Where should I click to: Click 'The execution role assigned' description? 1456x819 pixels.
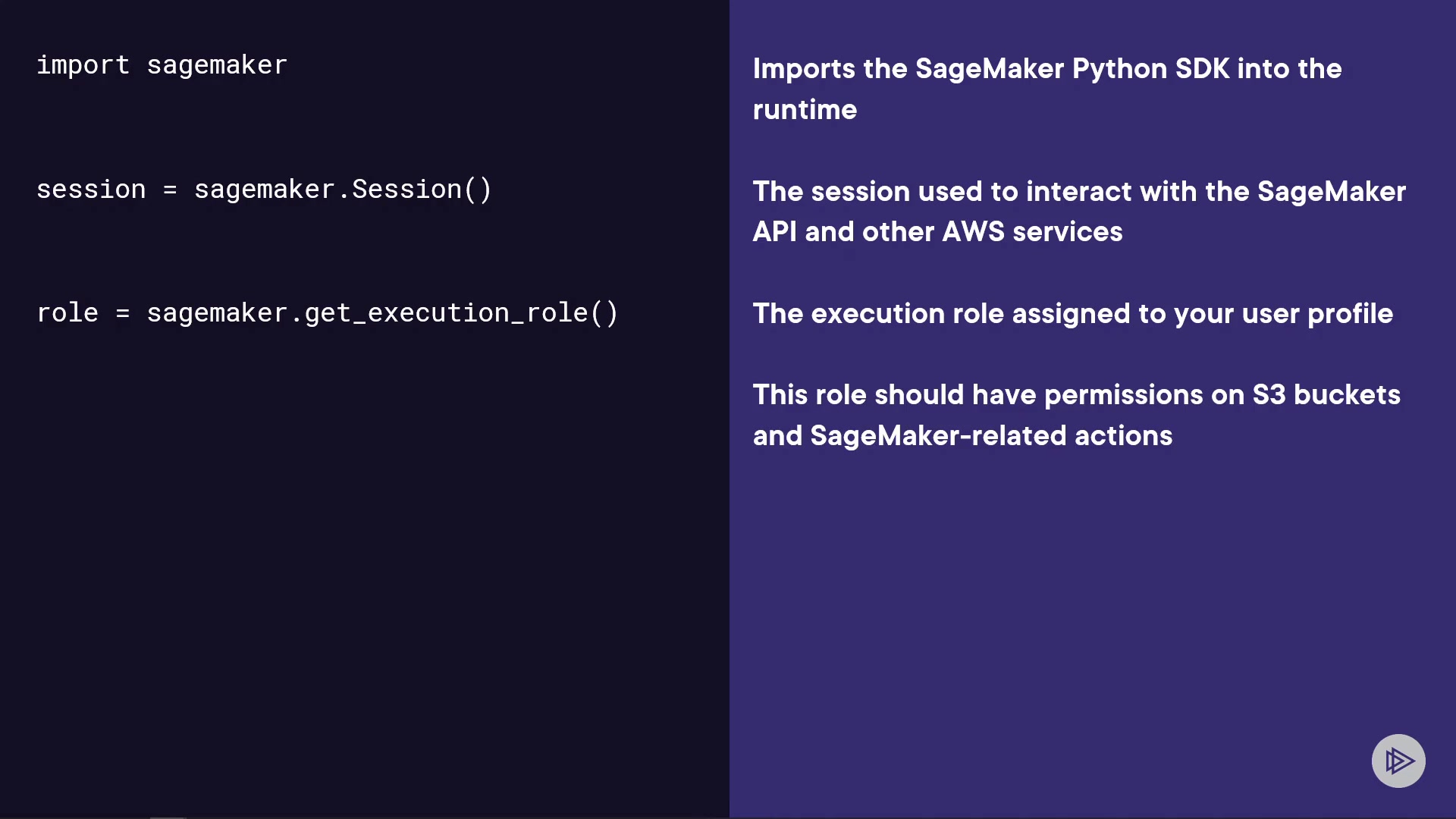tap(940, 314)
